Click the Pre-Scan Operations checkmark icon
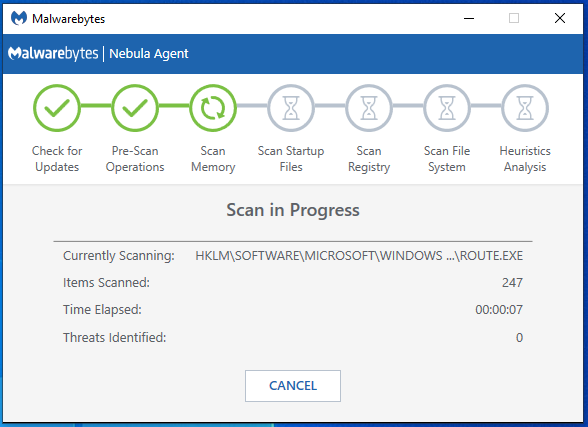Viewport: 588px width, 427px height. point(135,108)
